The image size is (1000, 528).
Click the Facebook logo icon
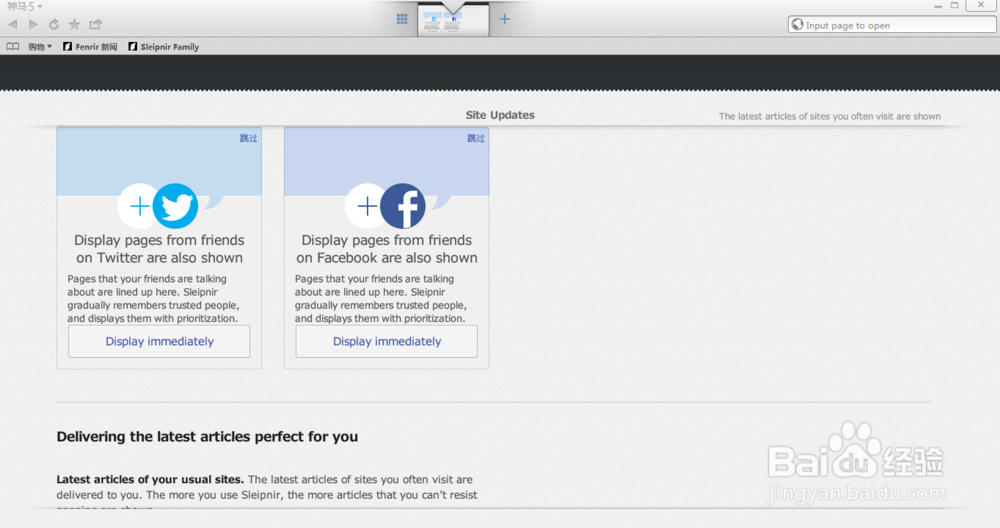(403, 207)
